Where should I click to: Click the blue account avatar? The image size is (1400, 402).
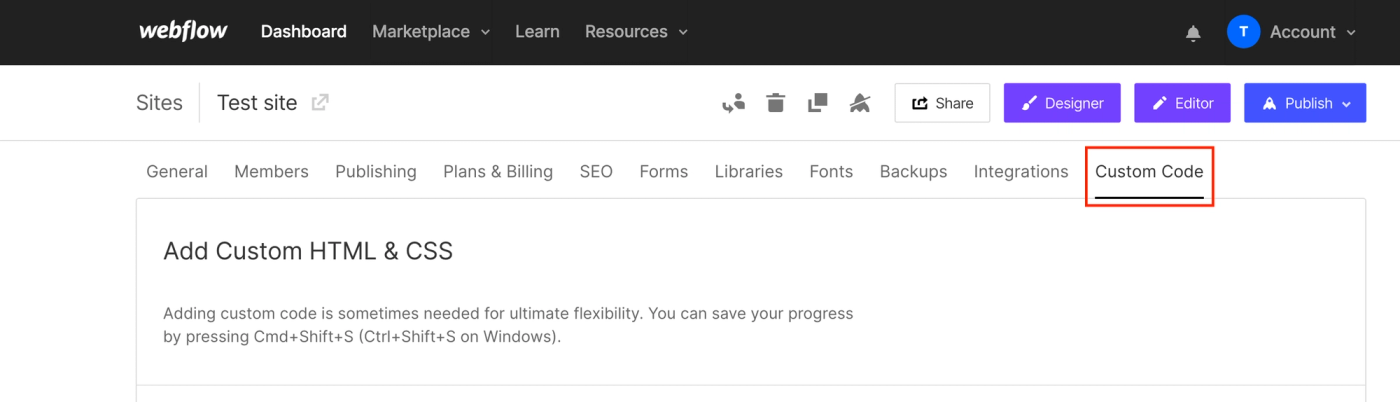[x=1243, y=32]
